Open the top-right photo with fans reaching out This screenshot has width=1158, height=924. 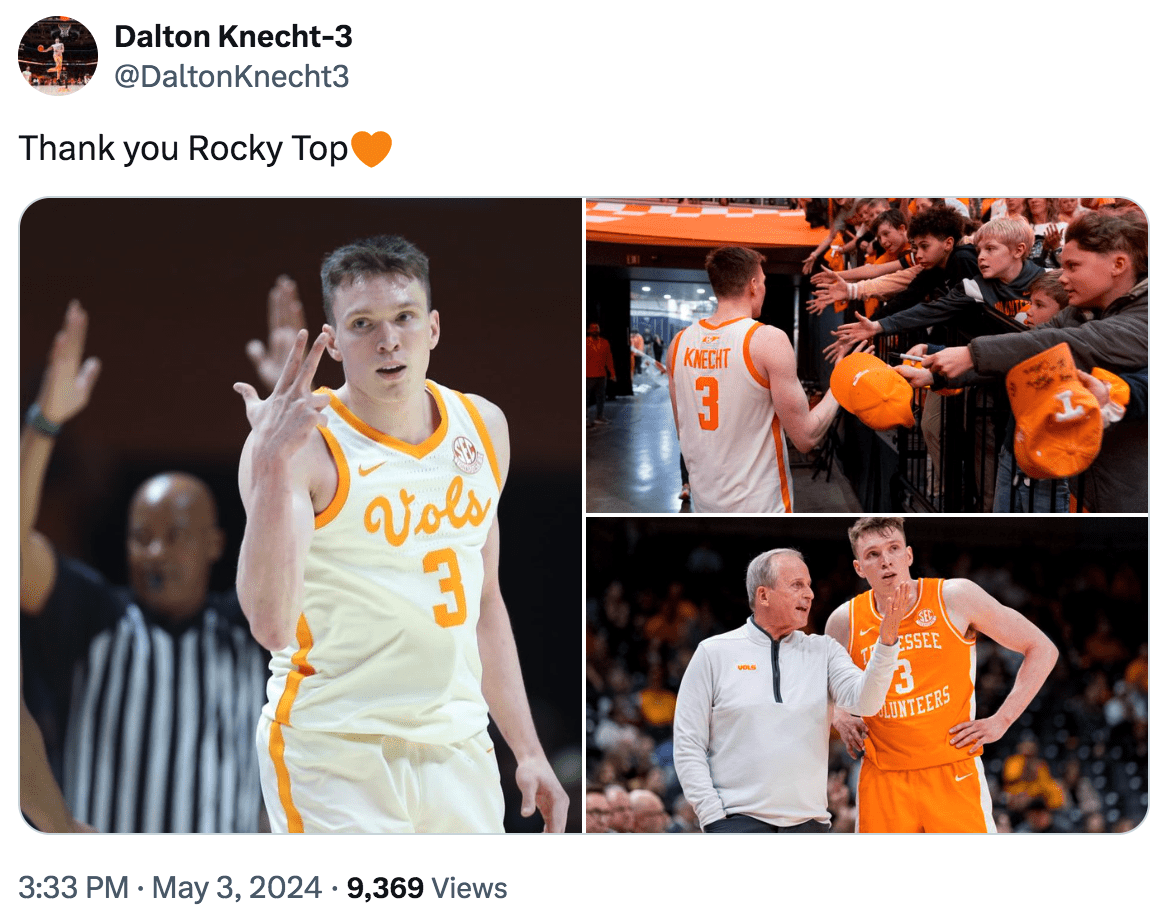click(x=866, y=355)
